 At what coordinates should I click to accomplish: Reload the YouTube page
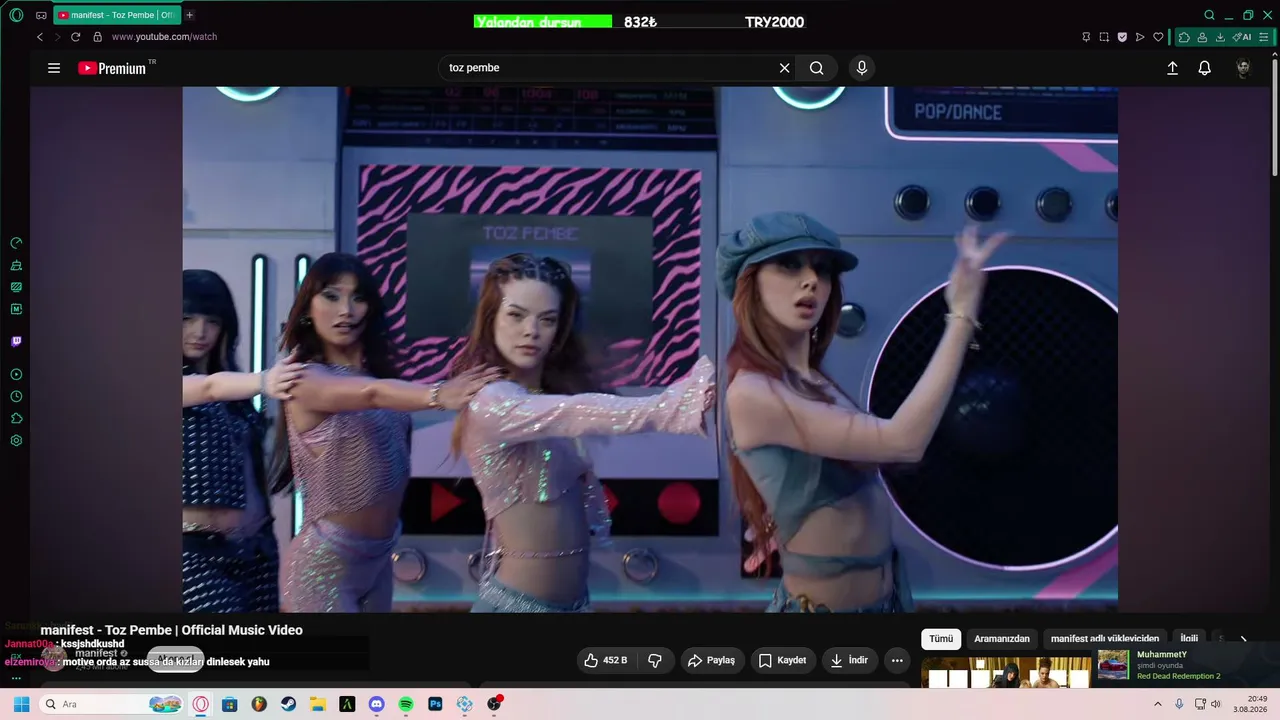point(75,37)
